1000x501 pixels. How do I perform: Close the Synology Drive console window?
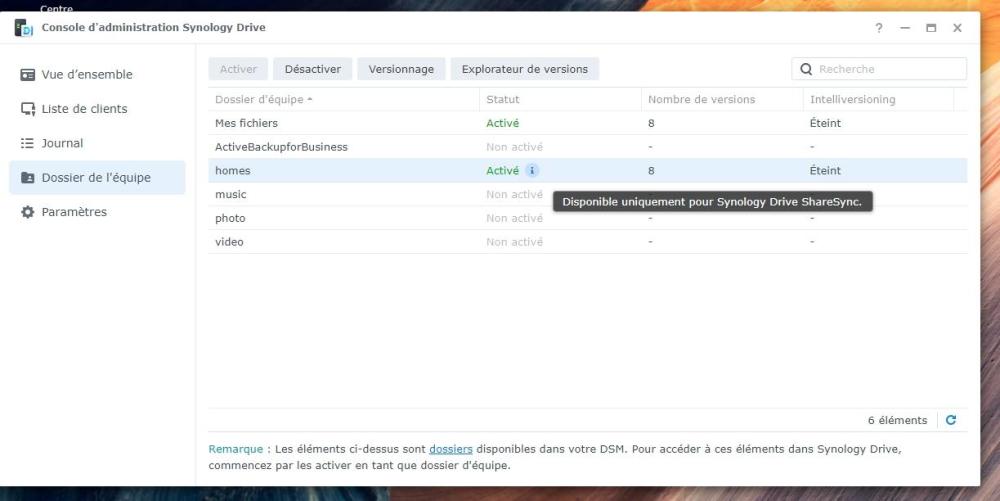click(957, 28)
